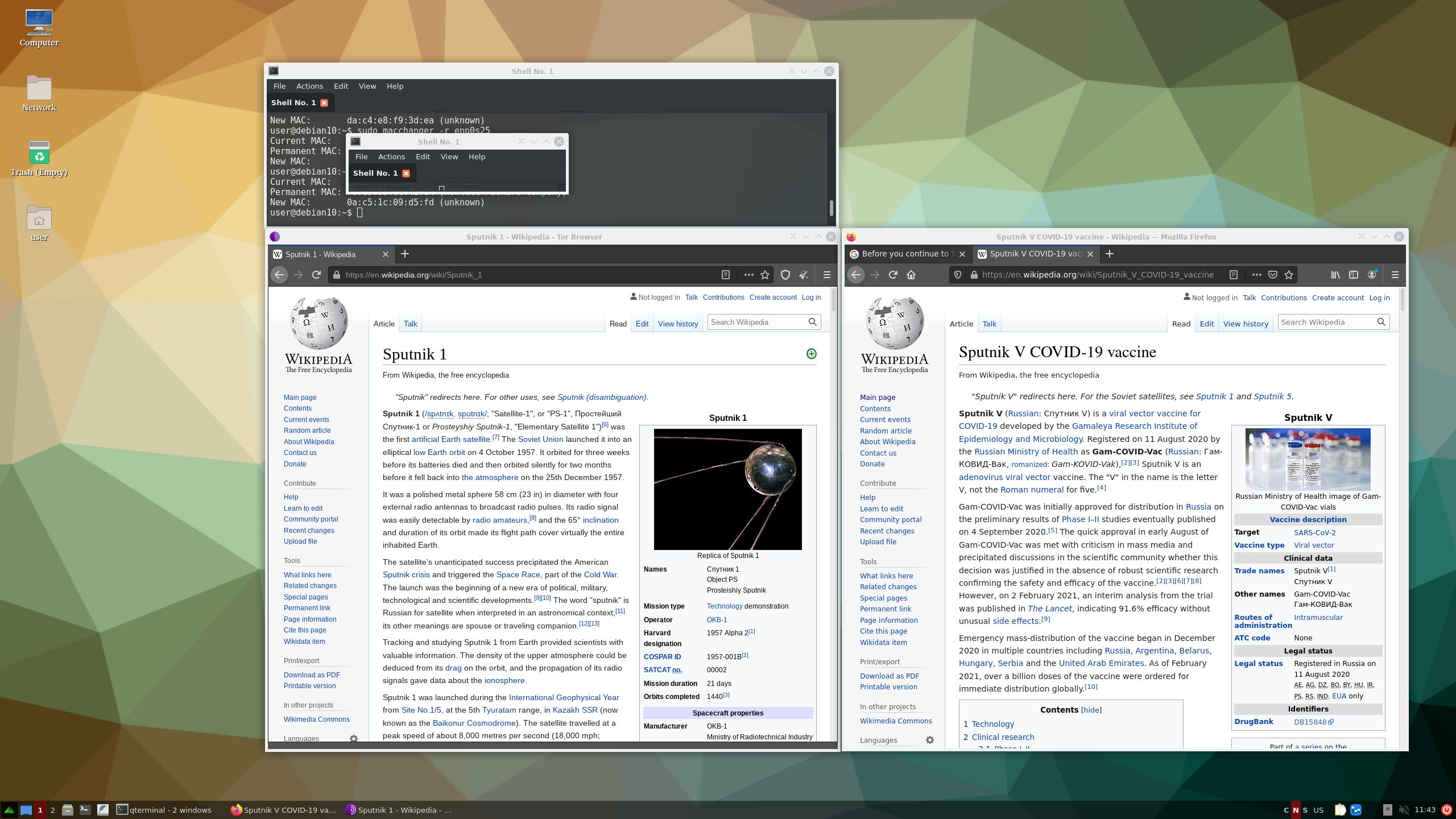
Task: Click the red power button in the taskbar
Action: point(1446,810)
